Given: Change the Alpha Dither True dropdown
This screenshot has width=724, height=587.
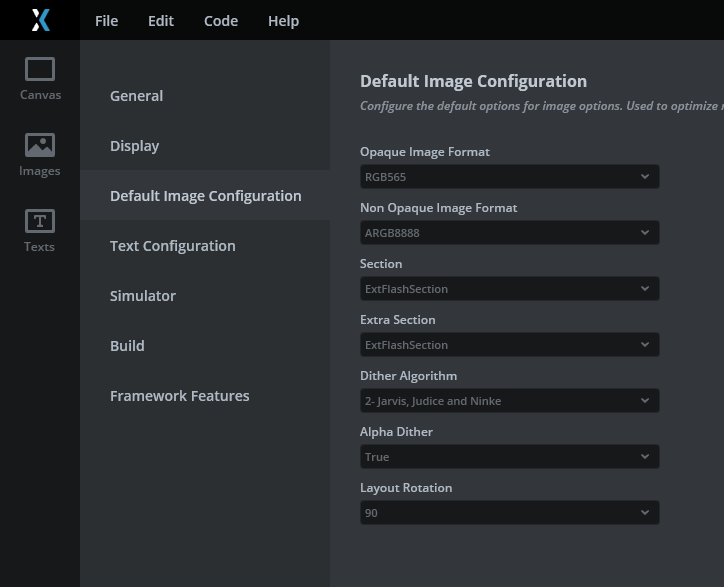Looking at the screenshot, I should pos(509,457).
